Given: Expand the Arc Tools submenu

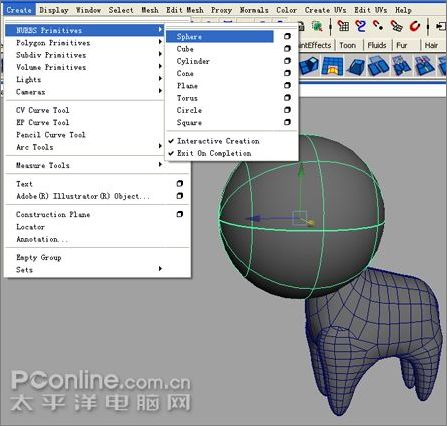Looking at the screenshot, I should (x=85, y=147).
